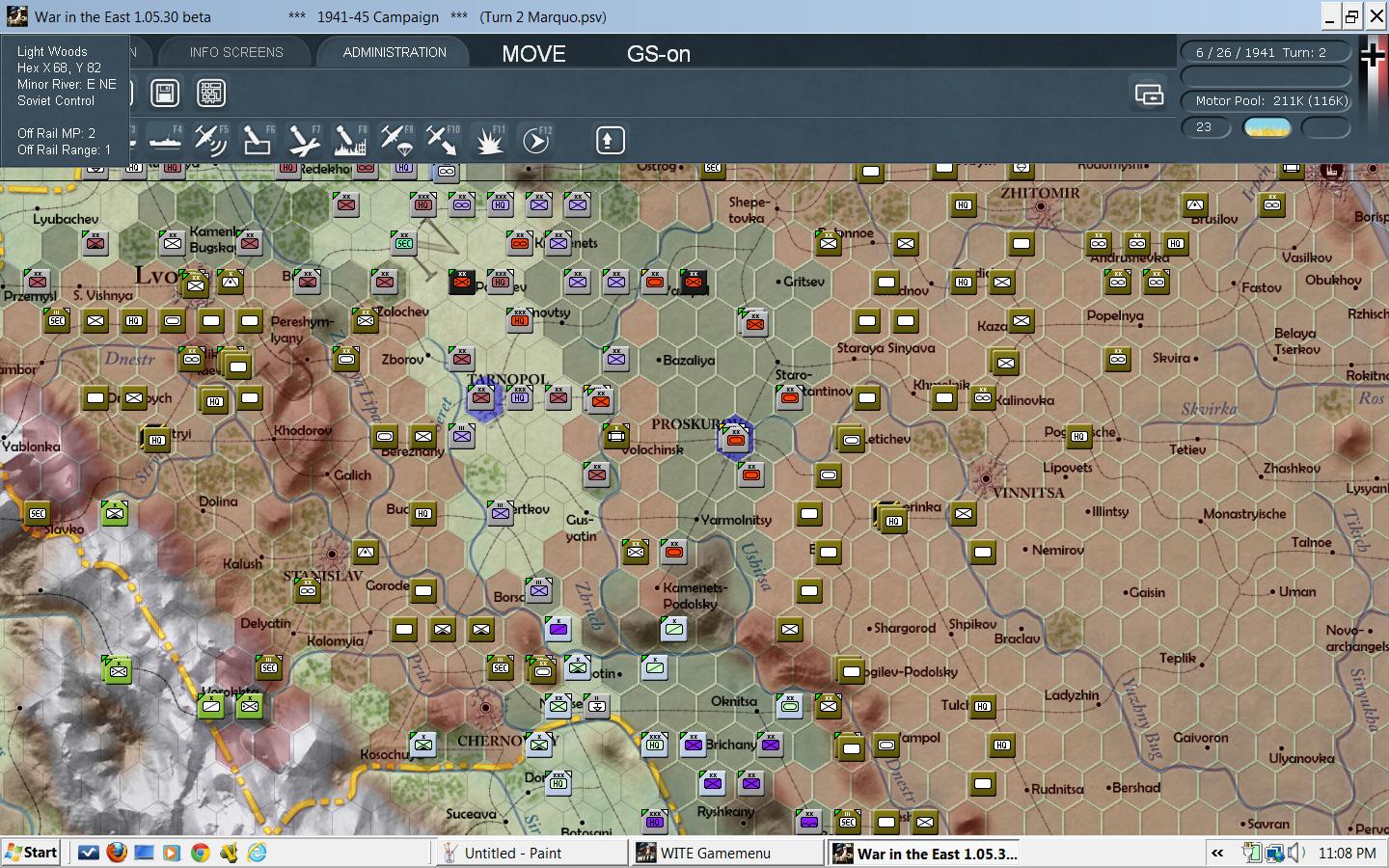Viewport: 1389px width, 868px height.
Task: Click the Nemirov town label
Action: 1058,550
